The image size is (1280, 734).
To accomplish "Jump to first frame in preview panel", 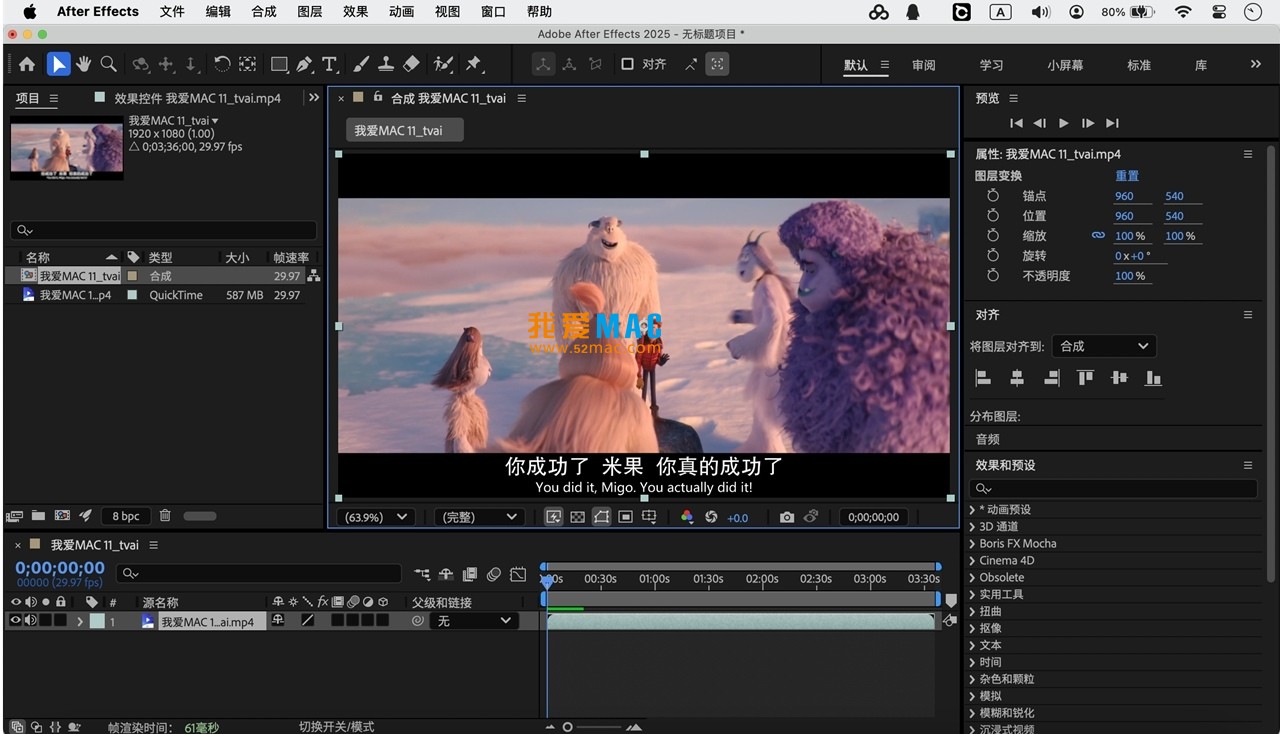I will tap(1016, 123).
